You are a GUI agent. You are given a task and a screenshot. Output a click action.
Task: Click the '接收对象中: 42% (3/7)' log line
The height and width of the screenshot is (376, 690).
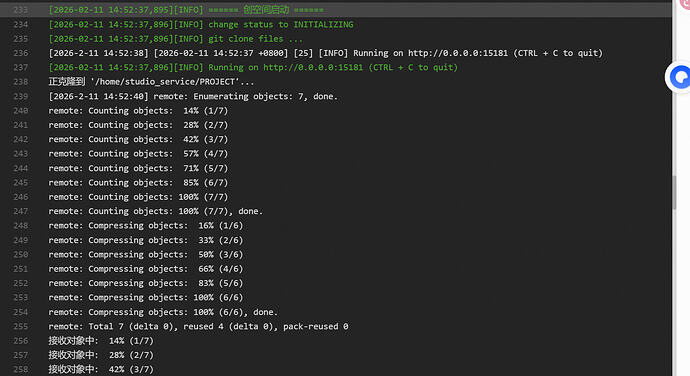pyautogui.click(x=101, y=369)
